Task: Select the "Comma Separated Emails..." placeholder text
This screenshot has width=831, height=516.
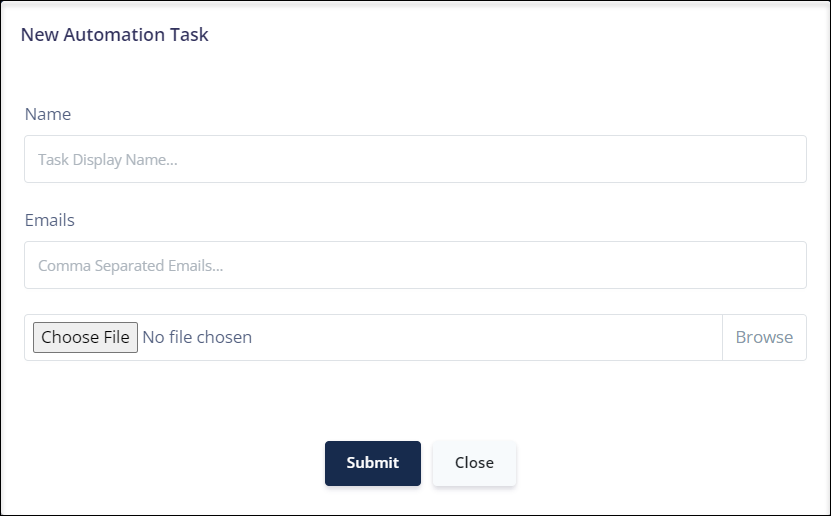Action: pyautogui.click(x=130, y=265)
